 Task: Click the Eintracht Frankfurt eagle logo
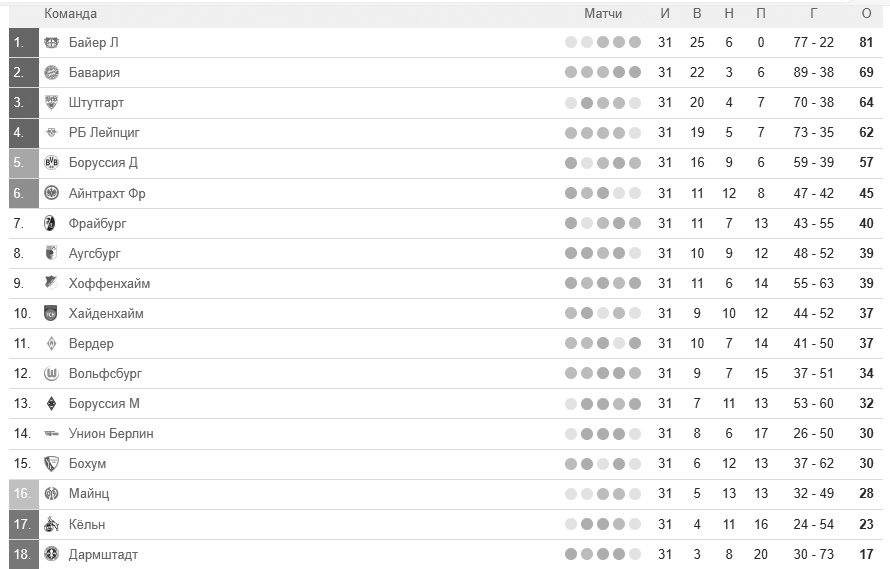[51, 193]
